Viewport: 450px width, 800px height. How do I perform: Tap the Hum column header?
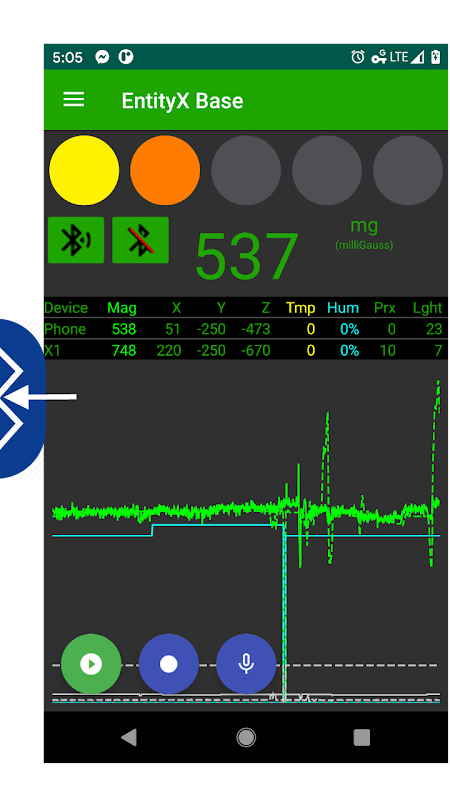tap(343, 308)
